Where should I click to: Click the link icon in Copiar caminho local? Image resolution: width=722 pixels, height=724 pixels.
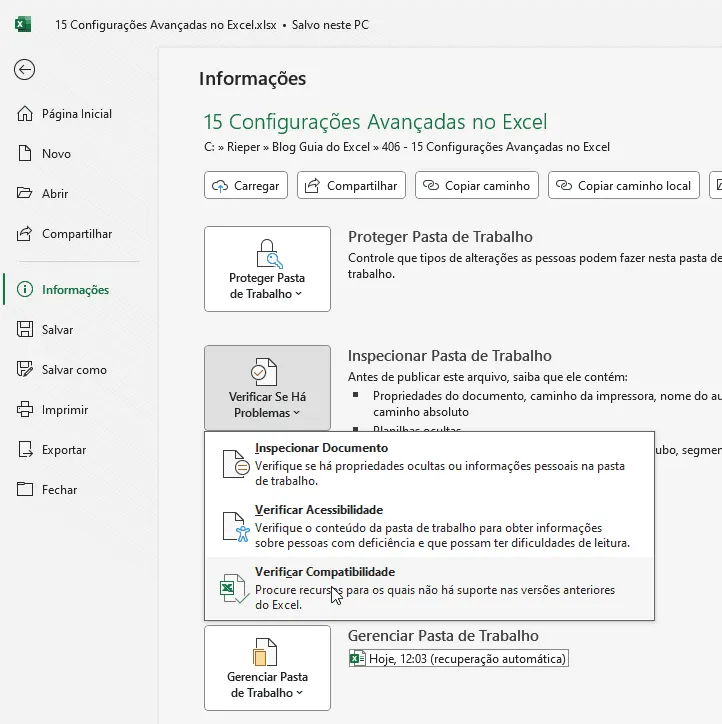tap(564, 186)
